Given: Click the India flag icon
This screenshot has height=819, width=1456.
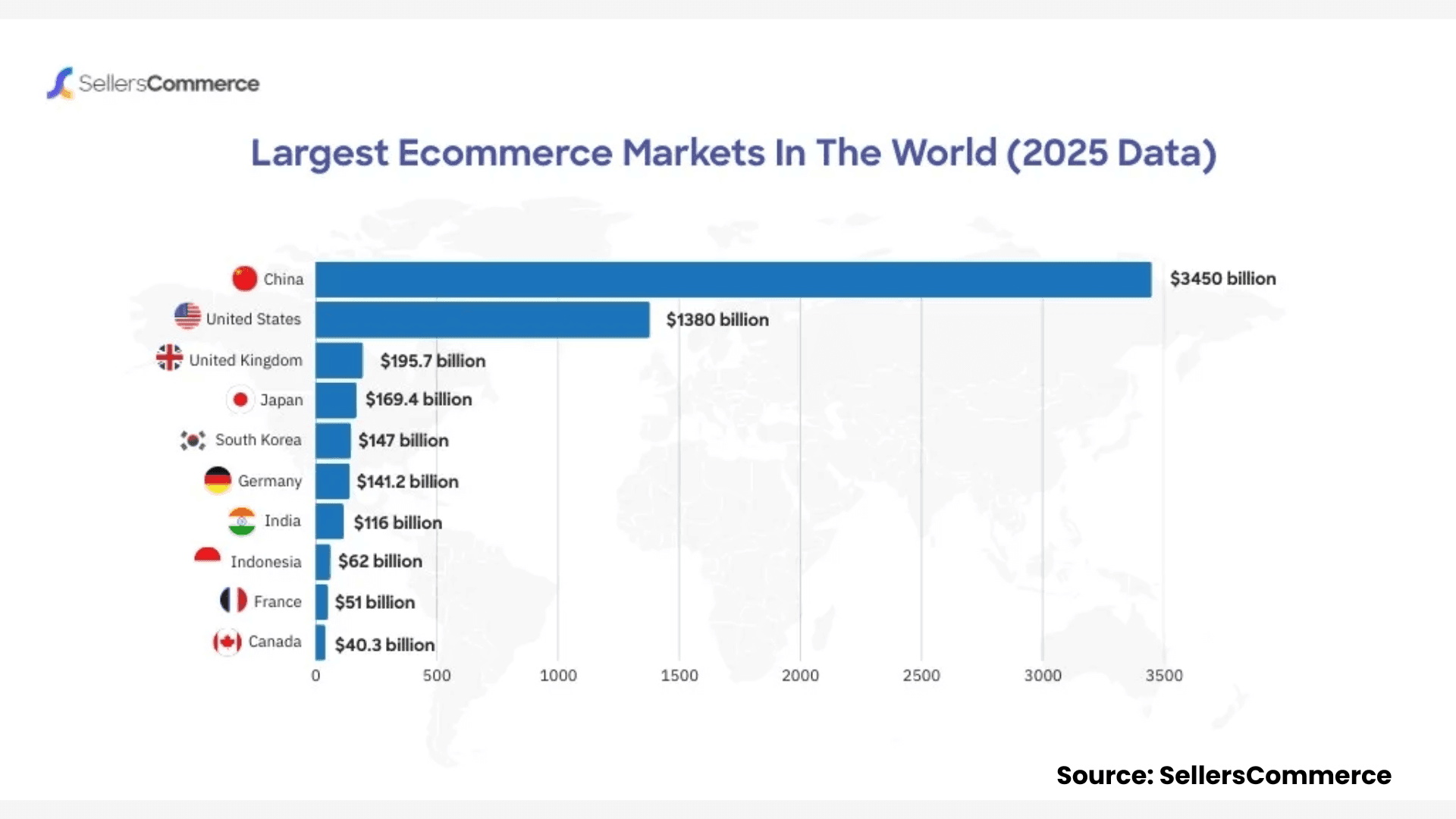Looking at the screenshot, I should [242, 521].
